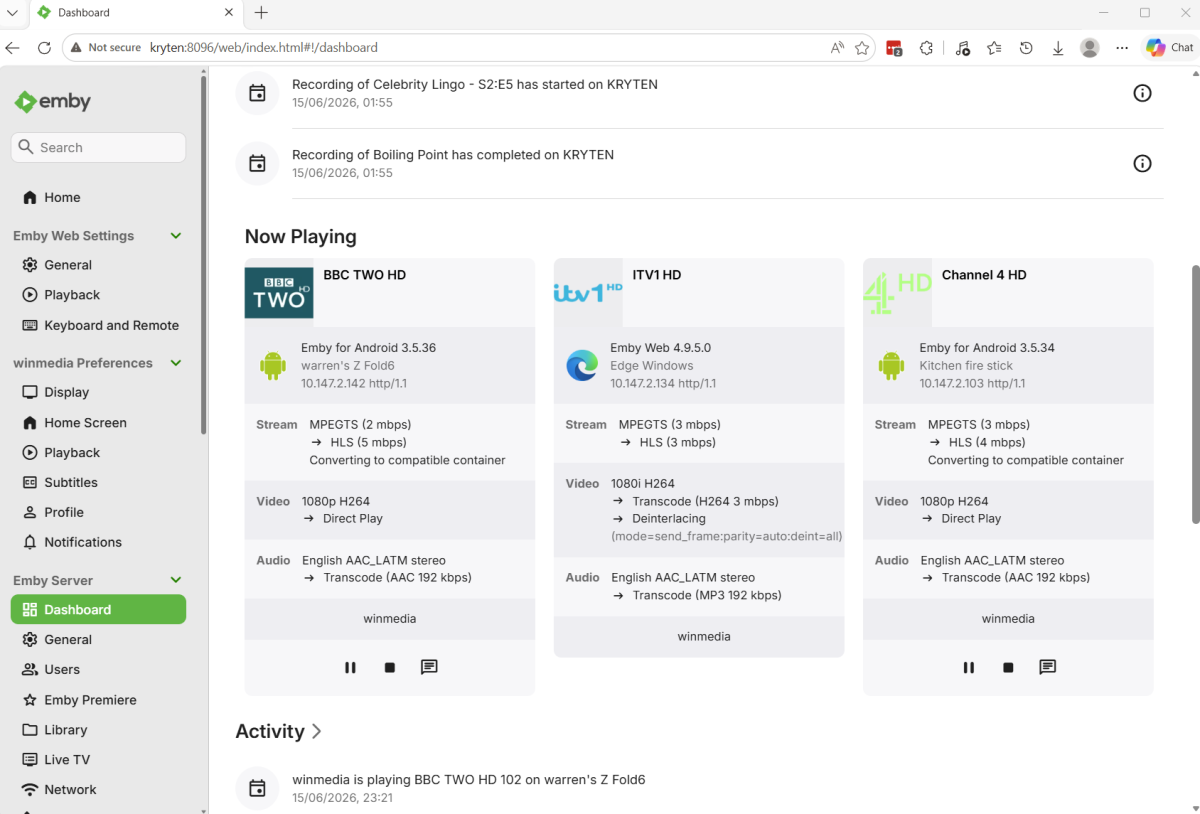This screenshot has width=1200, height=814.
Task: Stop the BBC TWO HD session
Action: [390, 667]
